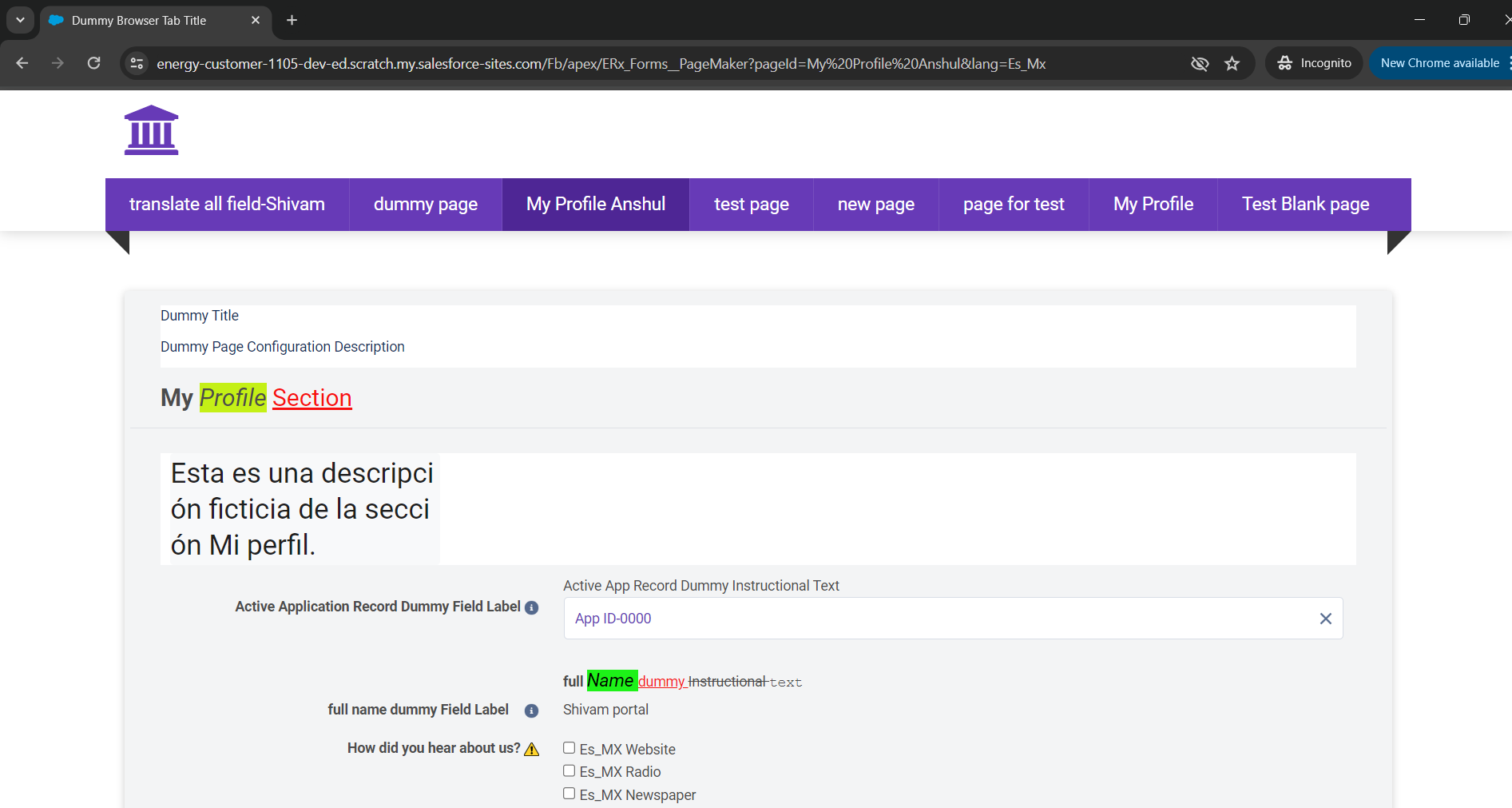This screenshot has height=808, width=1512.
Task: View site information icon in address bar
Action: (x=137, y=64)
